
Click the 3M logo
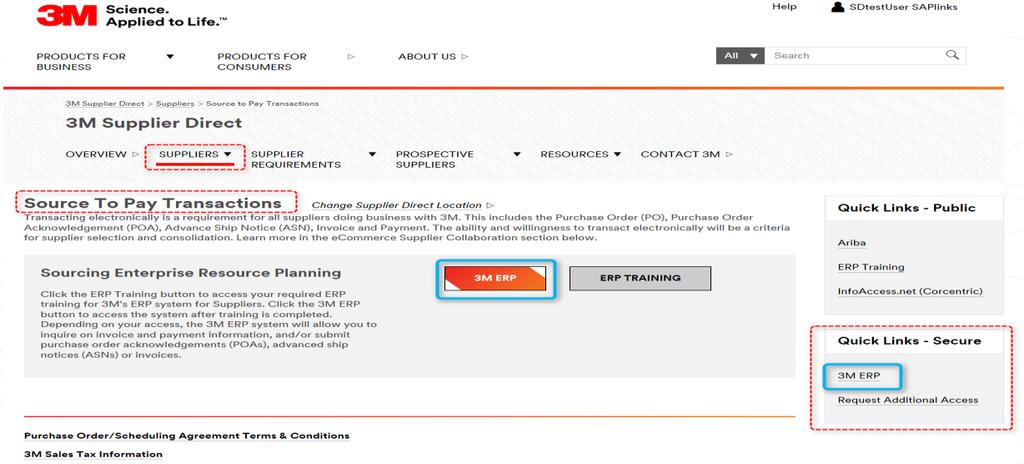tap(67, 16)
